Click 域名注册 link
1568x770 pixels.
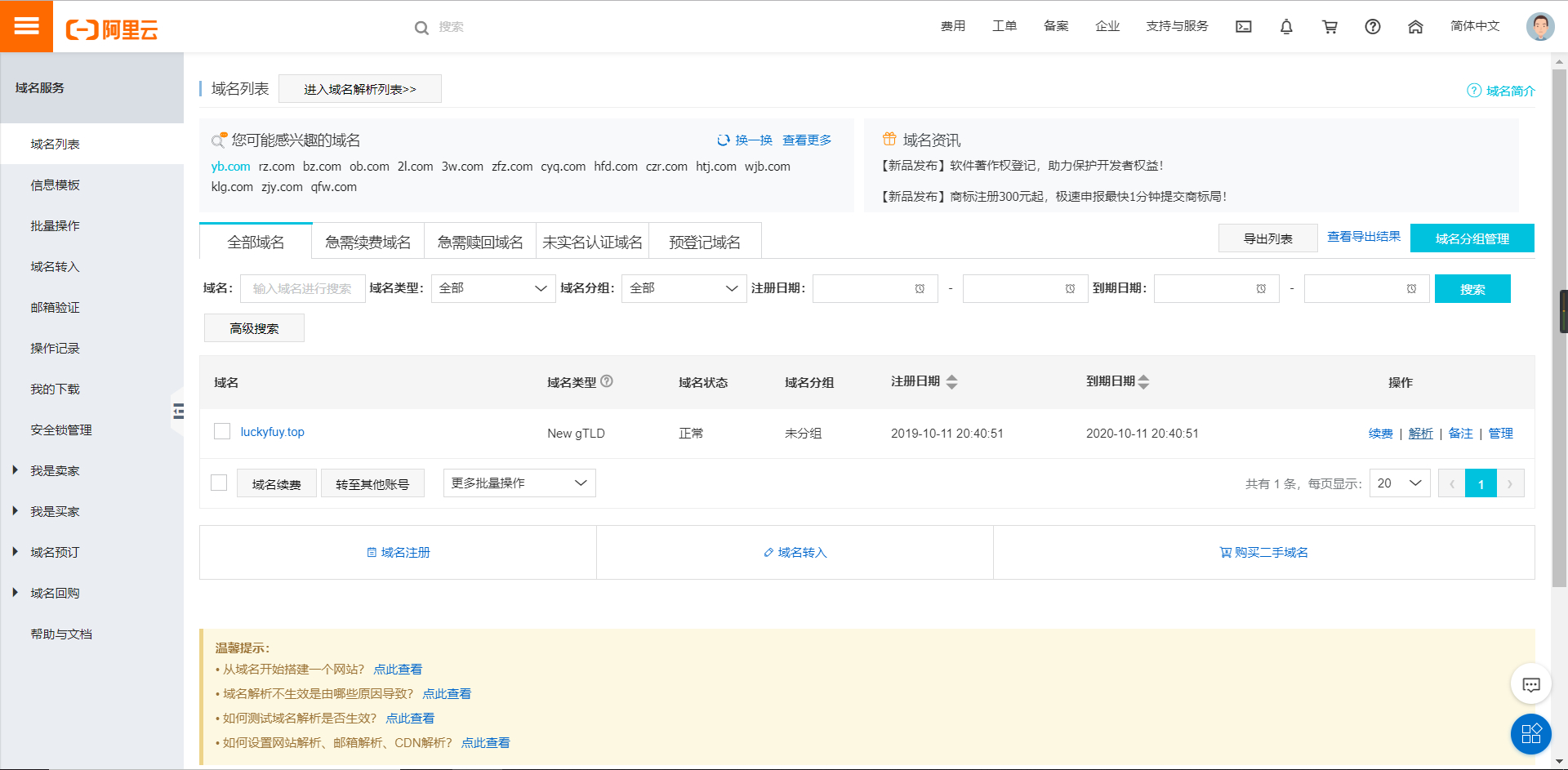398,553
